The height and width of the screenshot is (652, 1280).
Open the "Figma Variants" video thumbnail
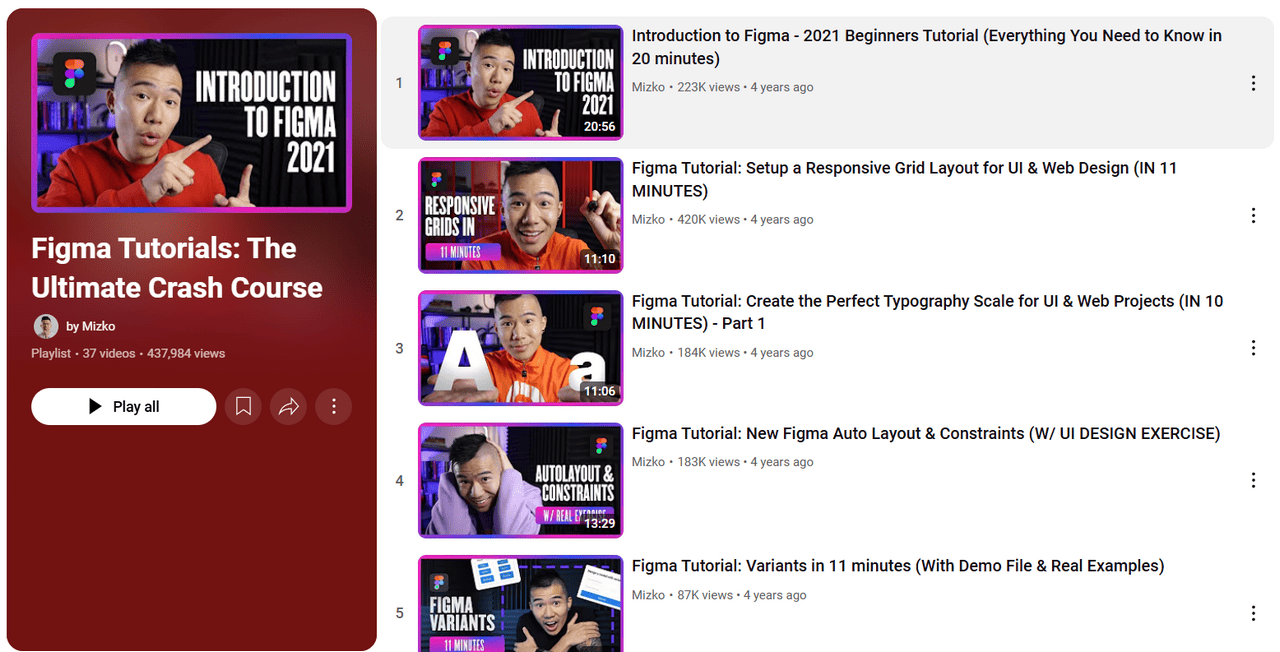click(520, 604)
